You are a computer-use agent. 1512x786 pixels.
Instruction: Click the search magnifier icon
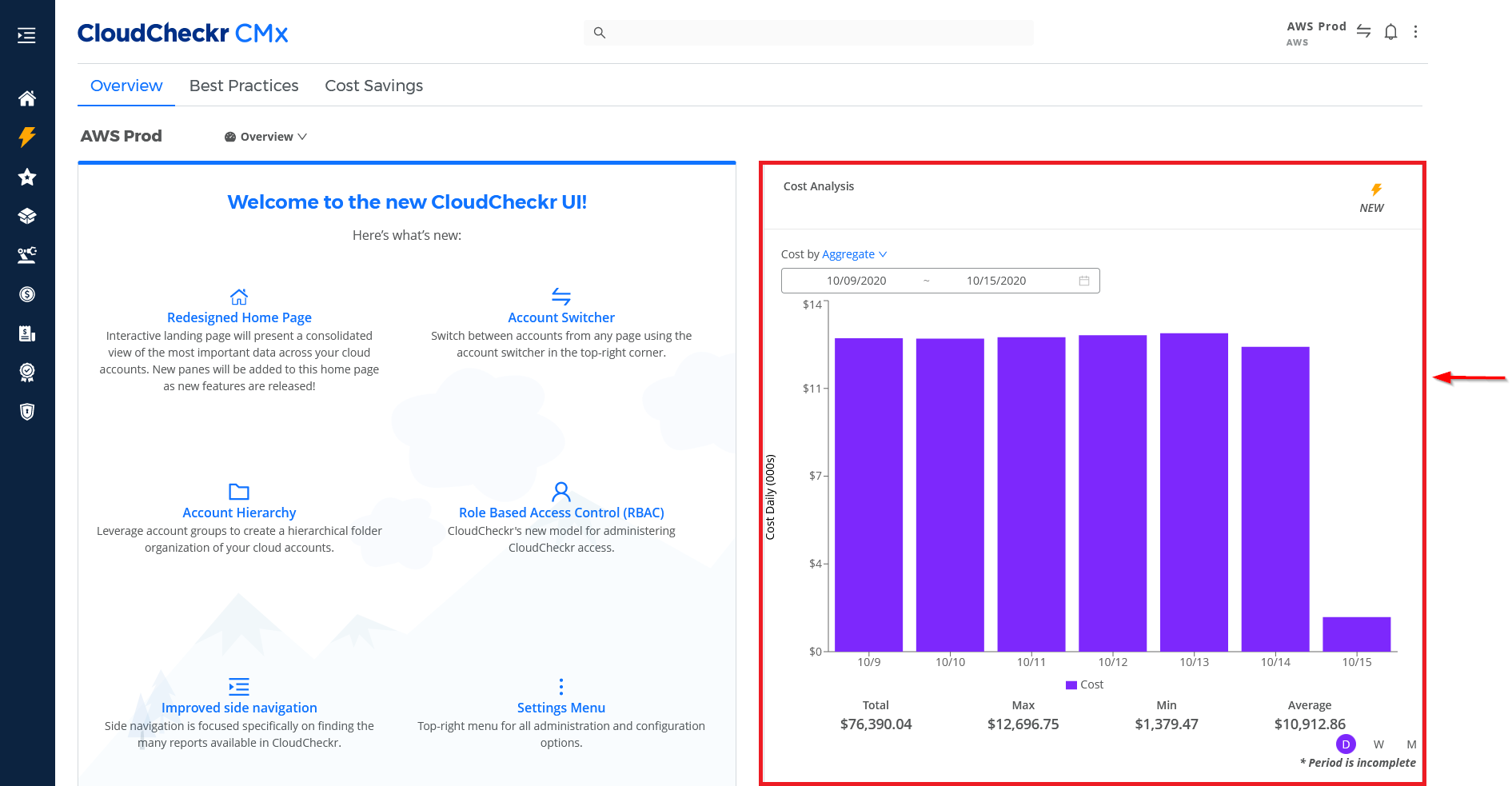click(600, 33)
